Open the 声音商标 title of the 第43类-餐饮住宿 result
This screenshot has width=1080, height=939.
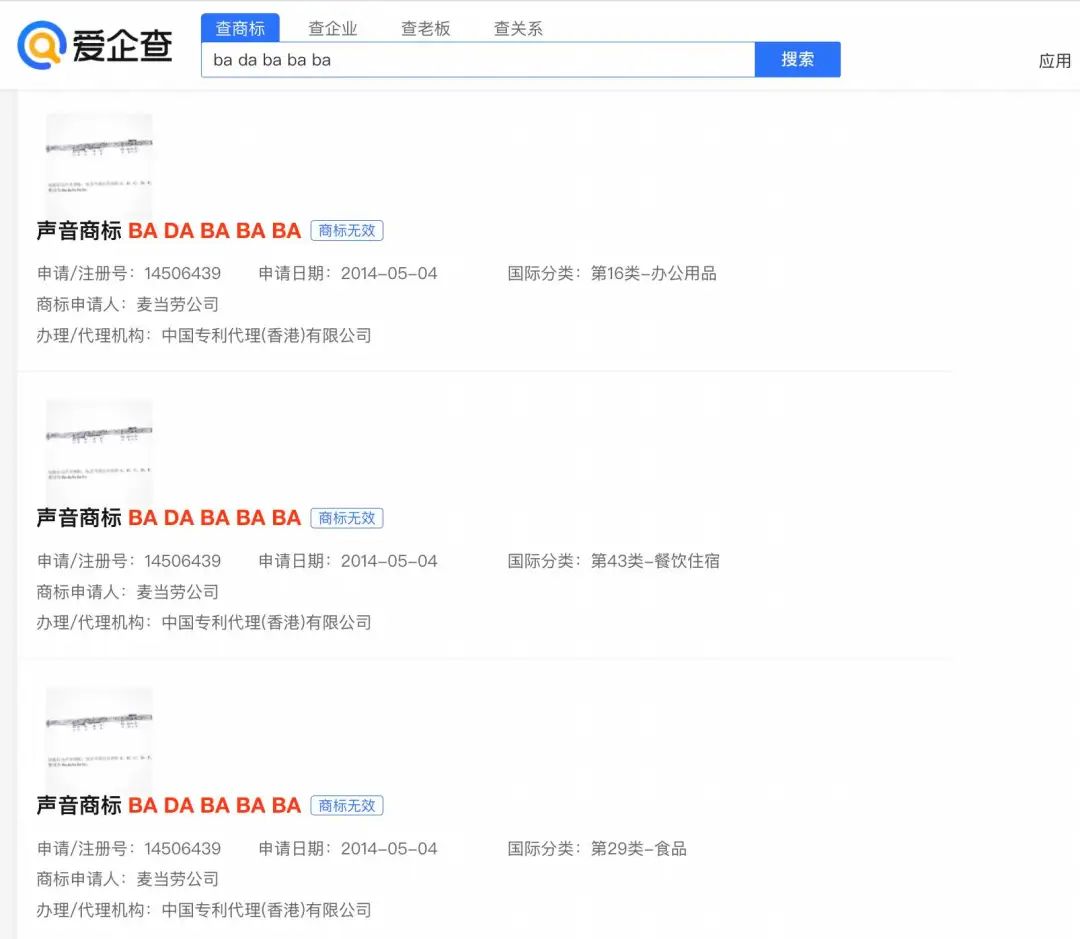169,517
